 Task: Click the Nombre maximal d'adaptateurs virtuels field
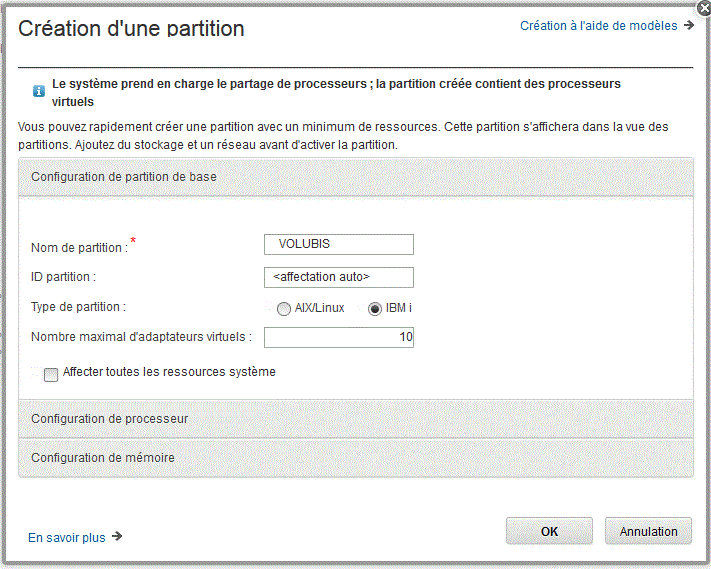pos(339,337)
